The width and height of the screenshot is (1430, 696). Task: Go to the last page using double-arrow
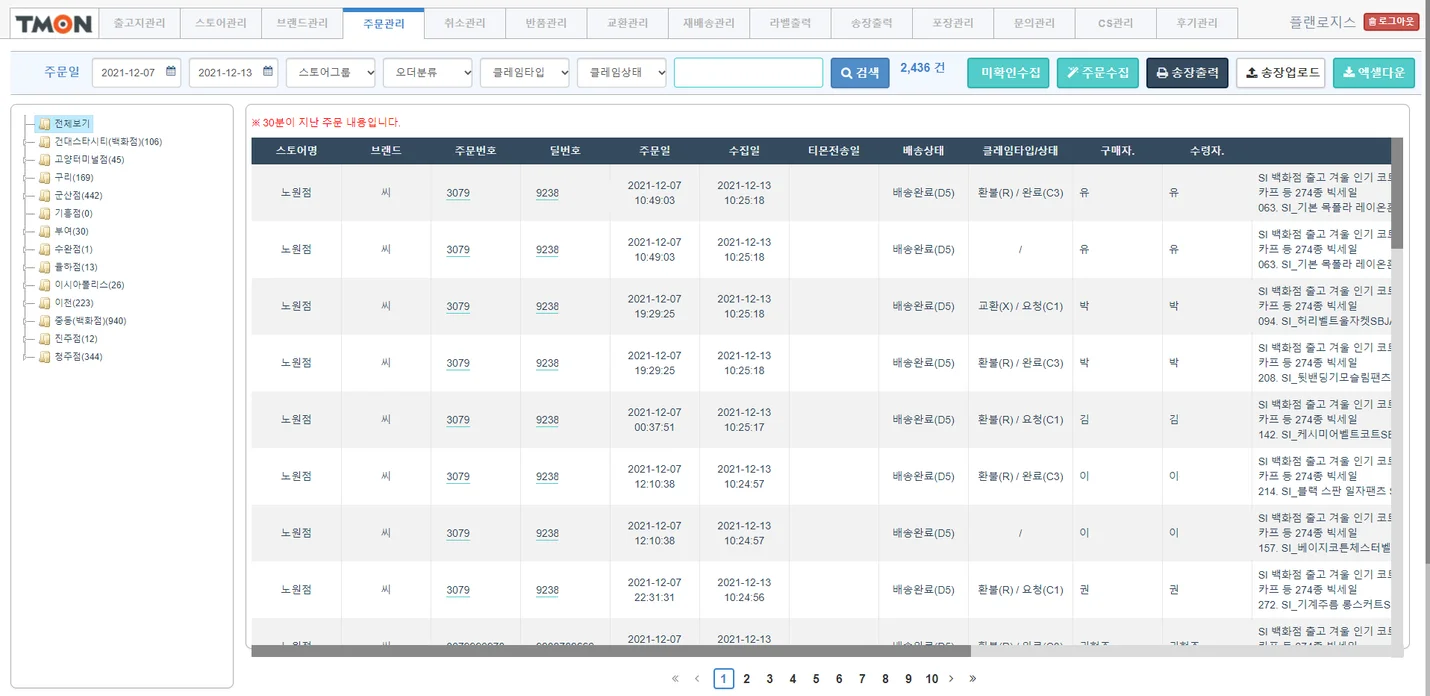click(x=972, y=679)
